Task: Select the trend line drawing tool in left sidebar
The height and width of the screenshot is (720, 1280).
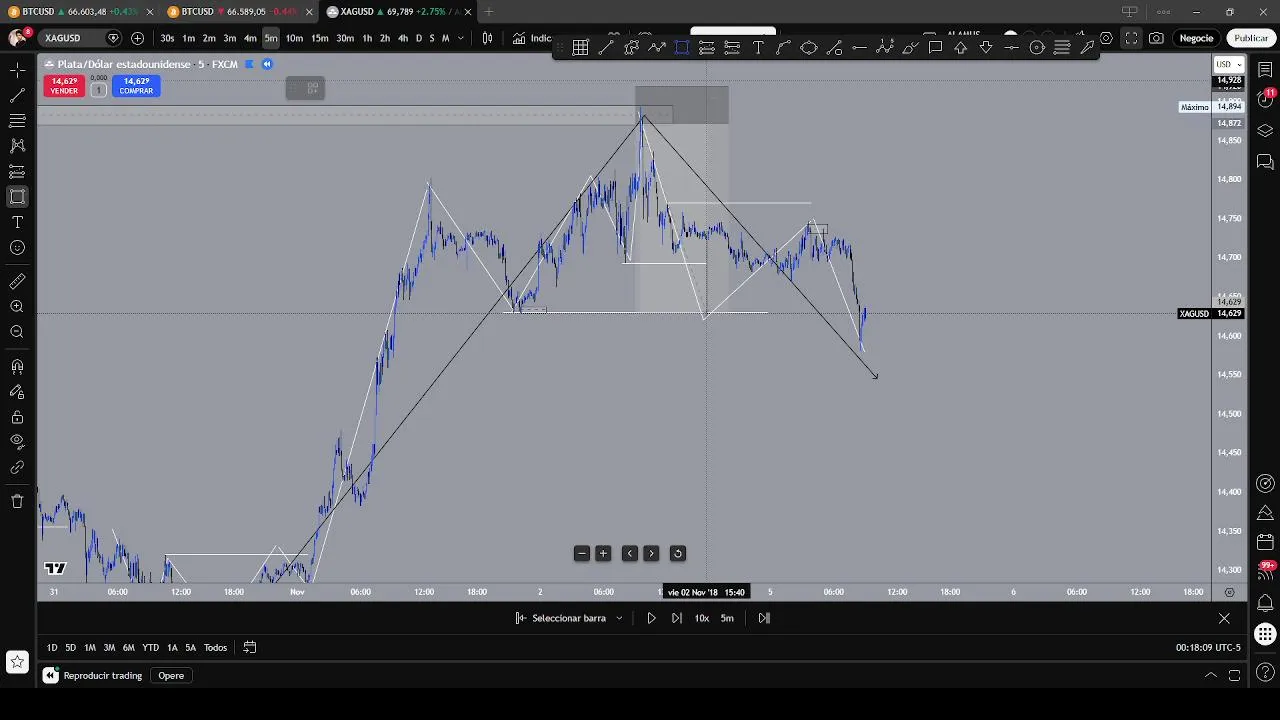Action: [17, 96]
